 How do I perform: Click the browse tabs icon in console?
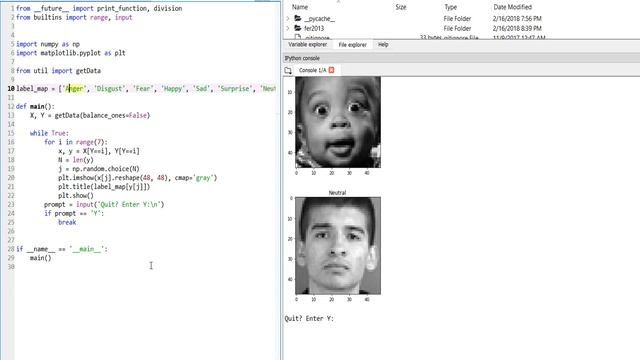(x=288, y=70)
